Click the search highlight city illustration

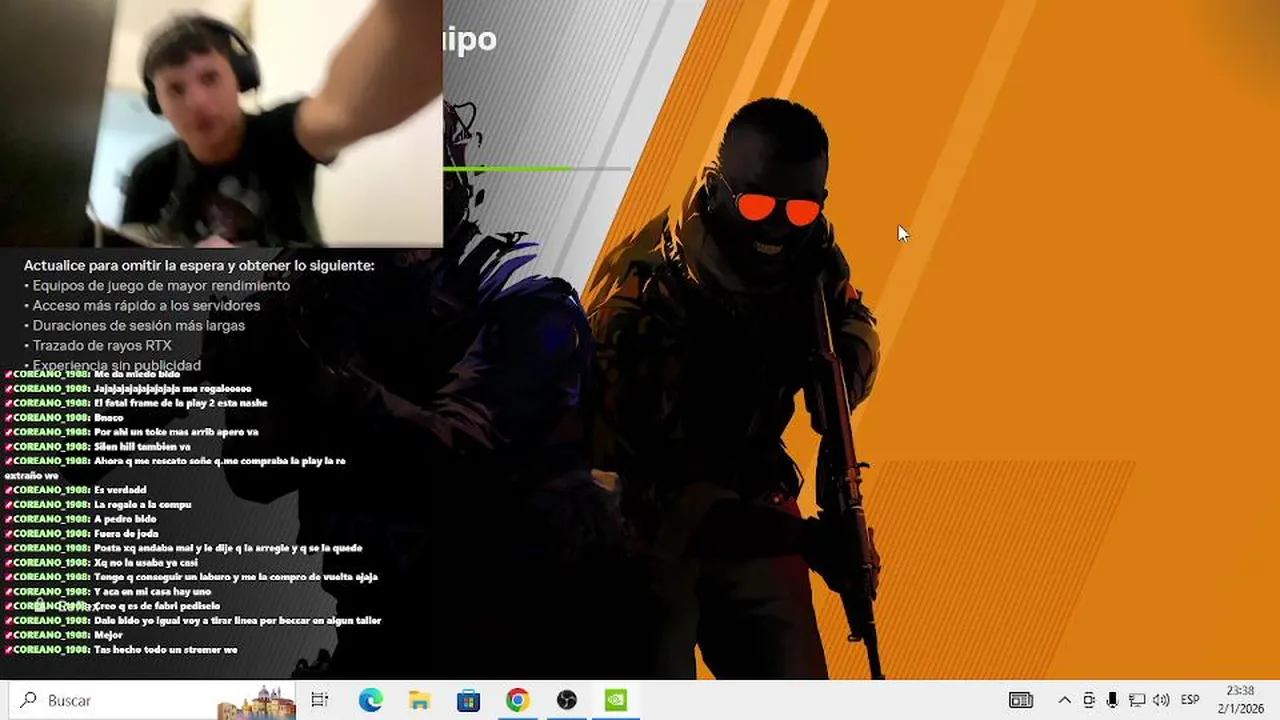(x=257, y=702)
